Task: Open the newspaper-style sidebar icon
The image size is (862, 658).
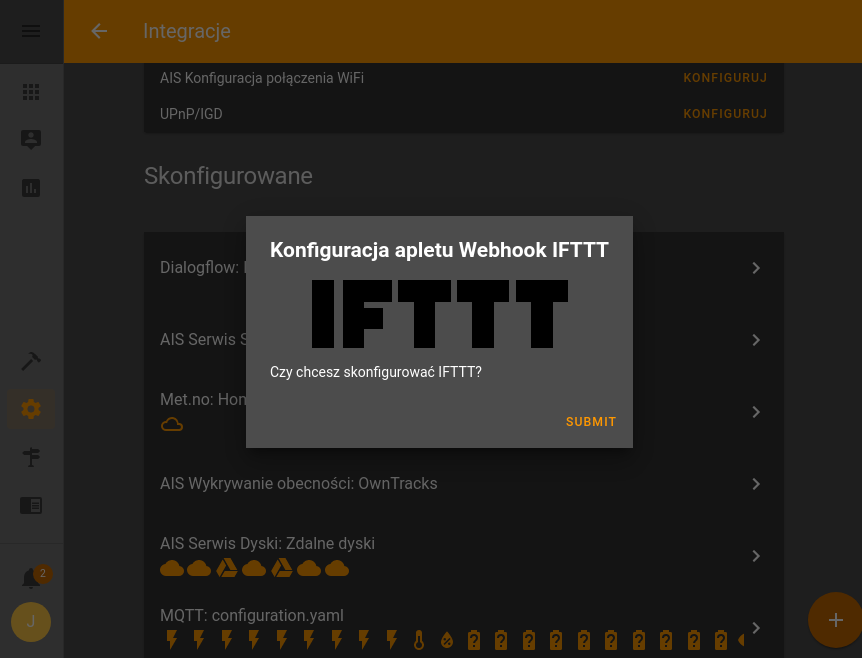Action: [x=31, y=505]
